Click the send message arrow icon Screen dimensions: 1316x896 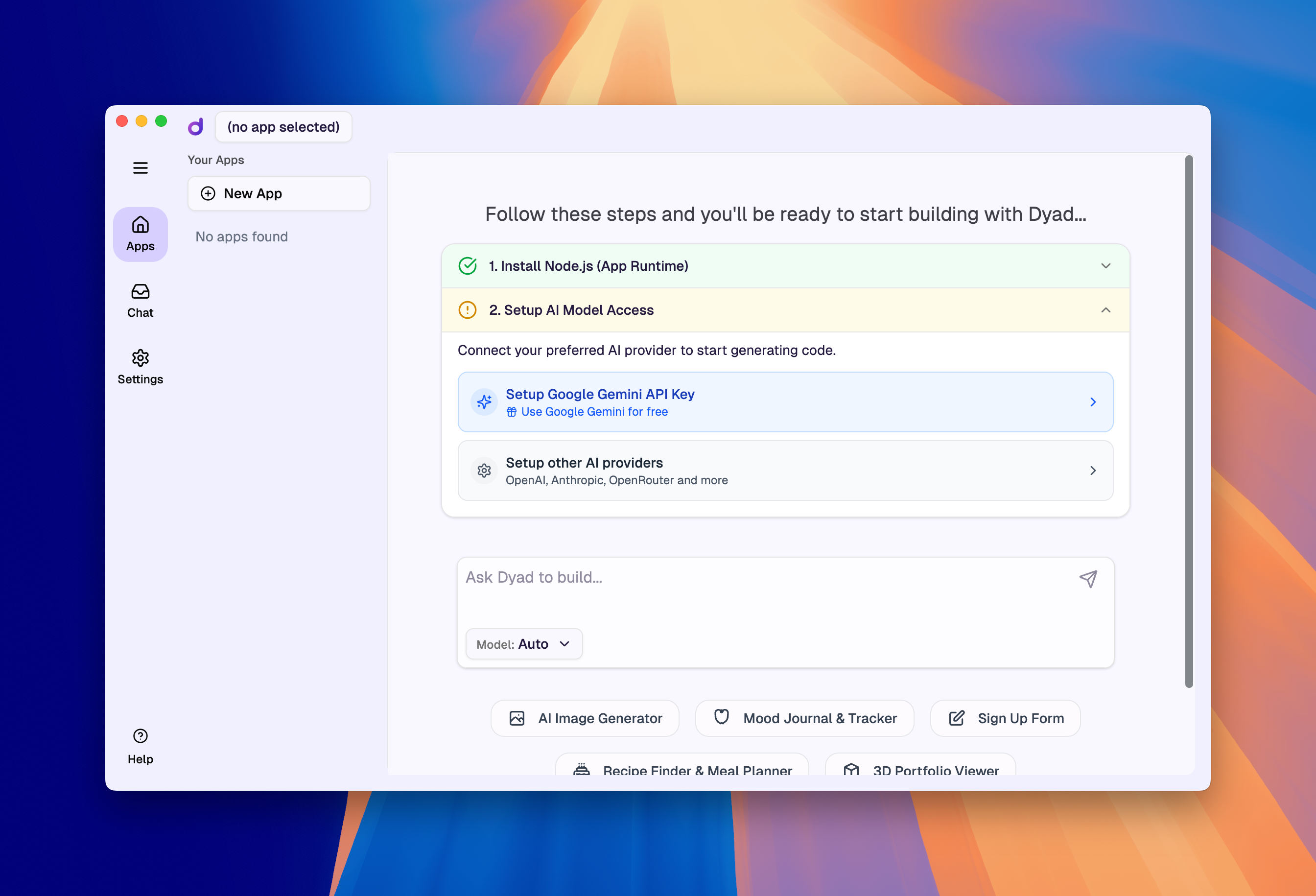(x=1088, y=578)
